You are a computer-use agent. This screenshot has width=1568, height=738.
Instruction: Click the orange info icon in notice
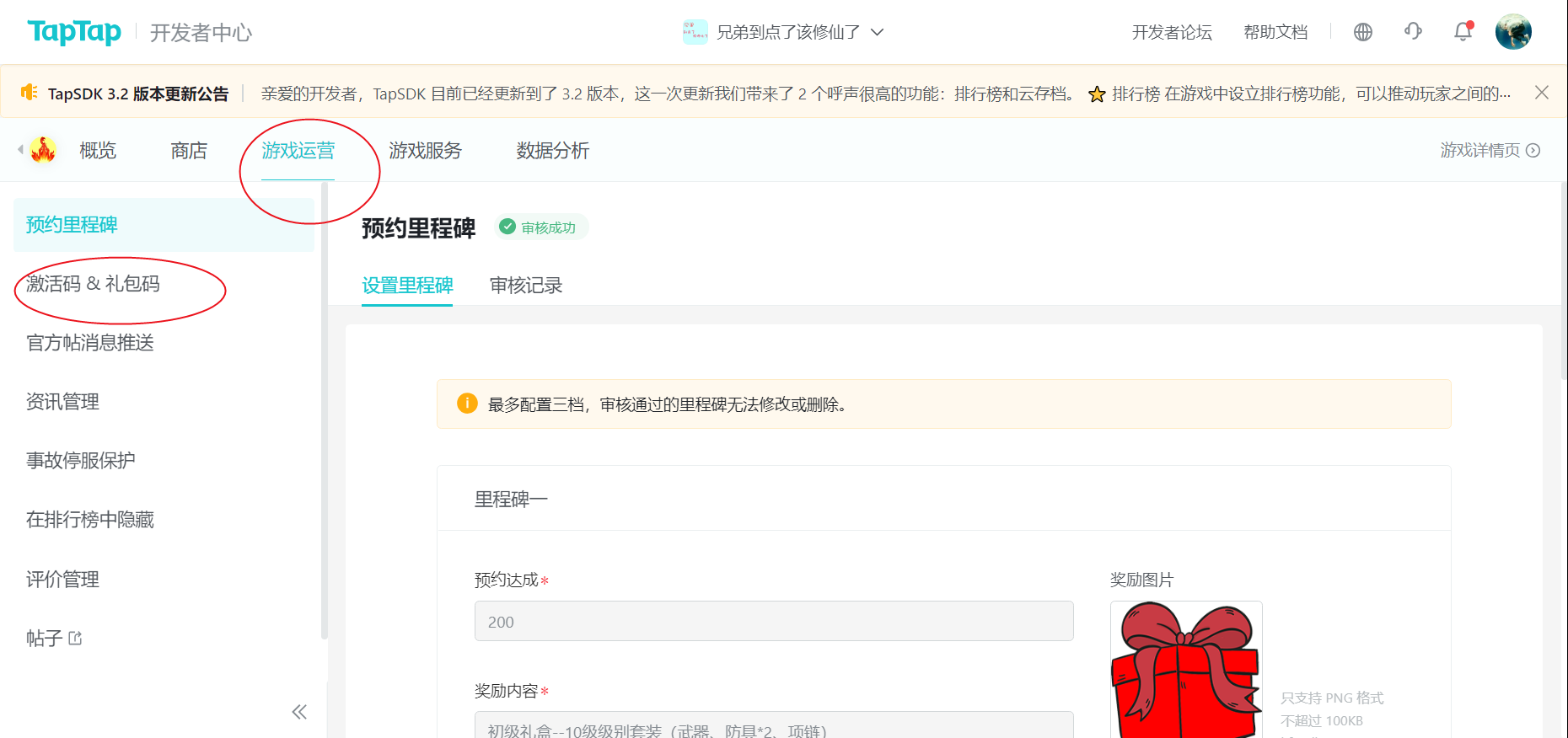tap(467, 404)
